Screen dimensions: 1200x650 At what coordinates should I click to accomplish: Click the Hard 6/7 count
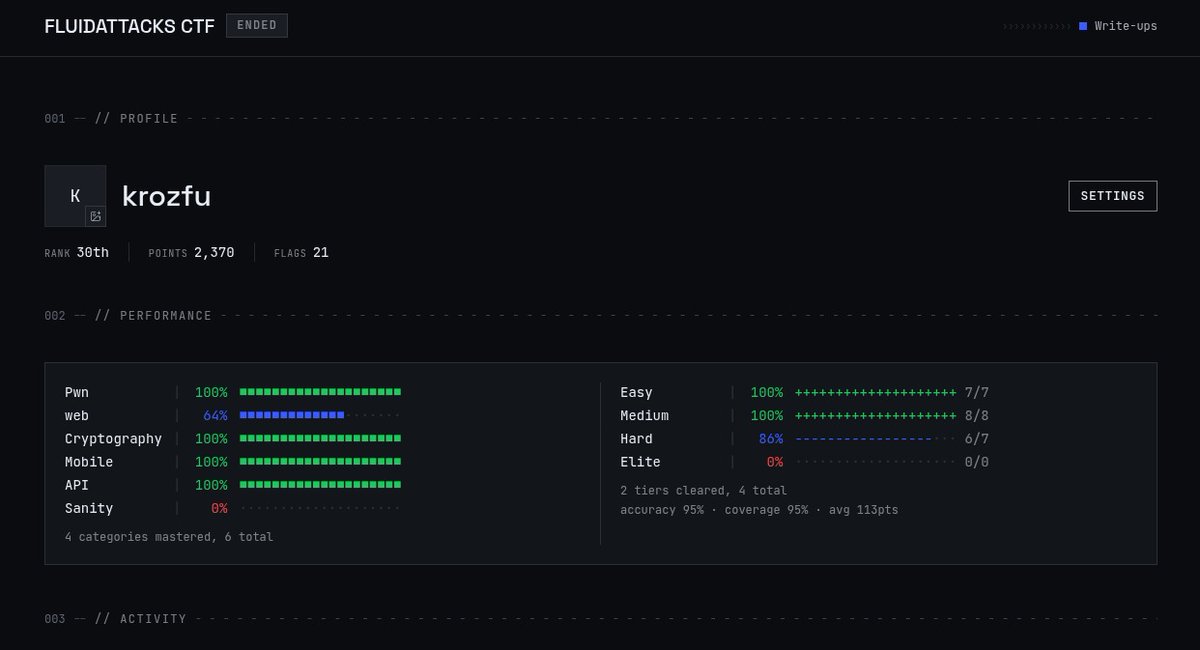click(x=977, y=439)
